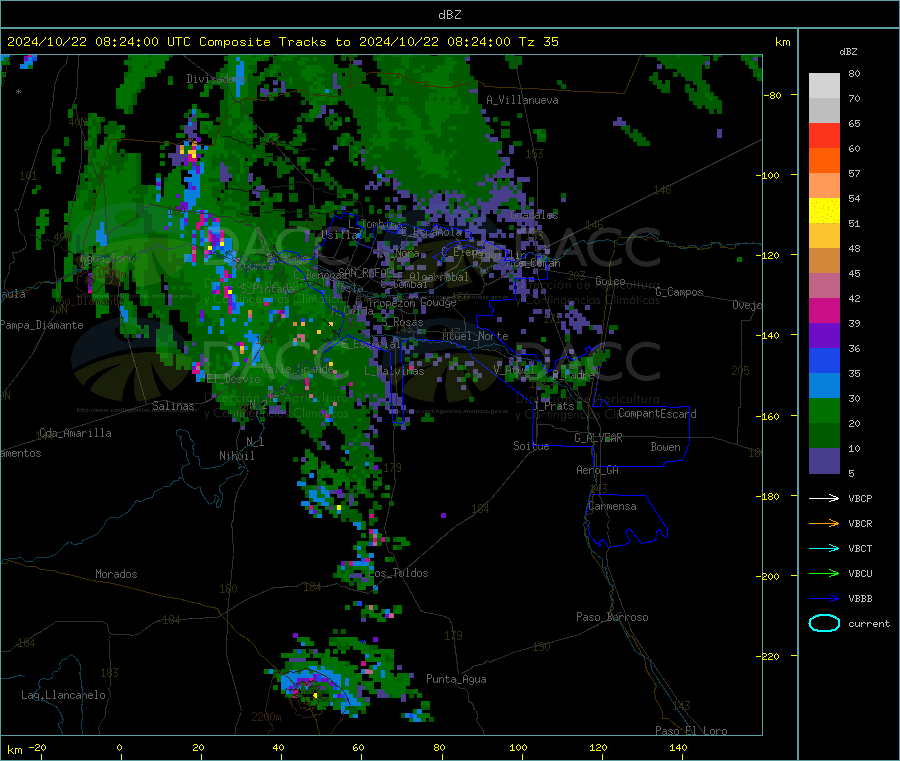Image resolution: width=900 pixels, height=761 pixels.
Task: Click the Nihuil map label
Action: [236, 456]
